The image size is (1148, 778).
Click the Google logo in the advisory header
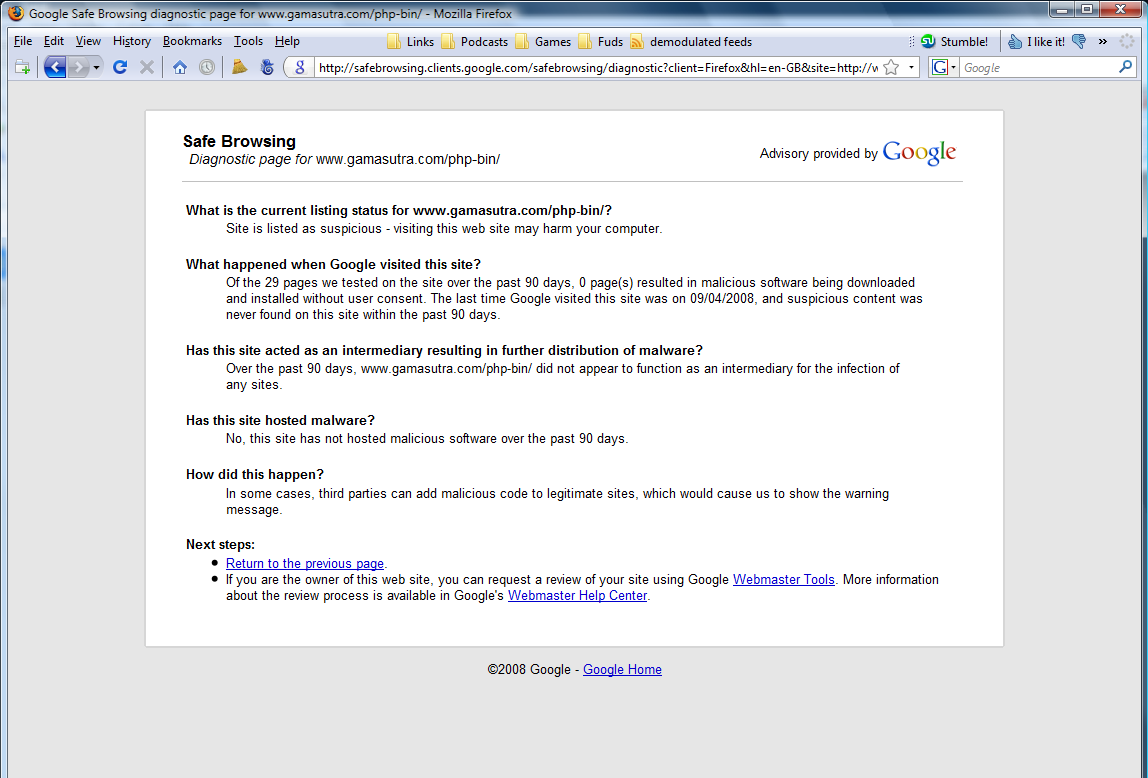[x=920, y=152]
